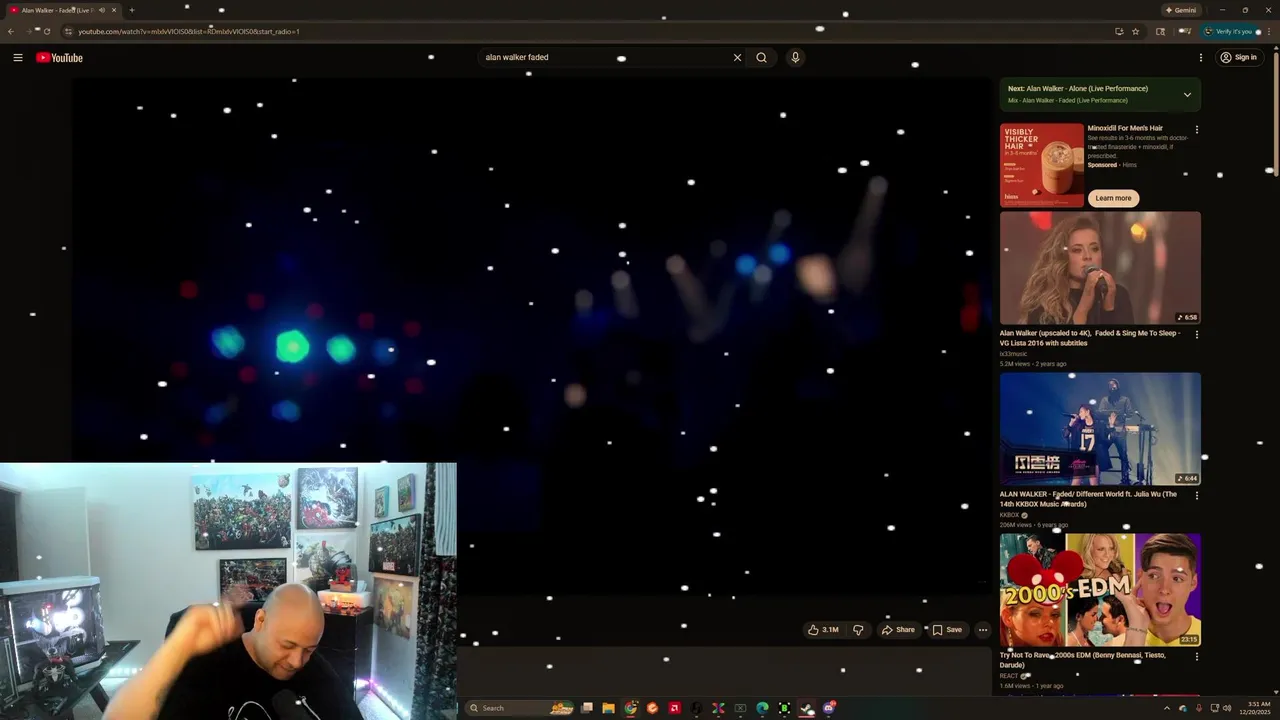Click the KKBOX channel name
Viewport: 1280px width, 720px height.
point(1009,515)
